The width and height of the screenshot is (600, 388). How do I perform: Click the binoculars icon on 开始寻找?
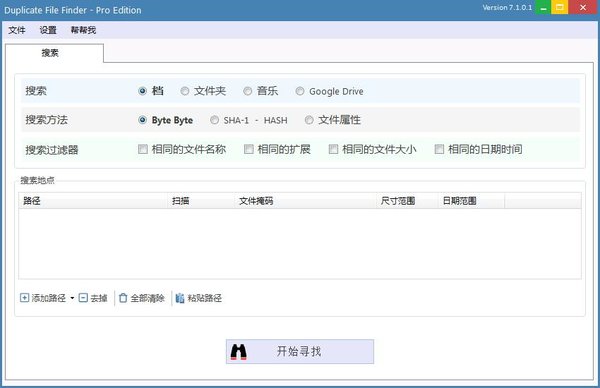(238, 352)
